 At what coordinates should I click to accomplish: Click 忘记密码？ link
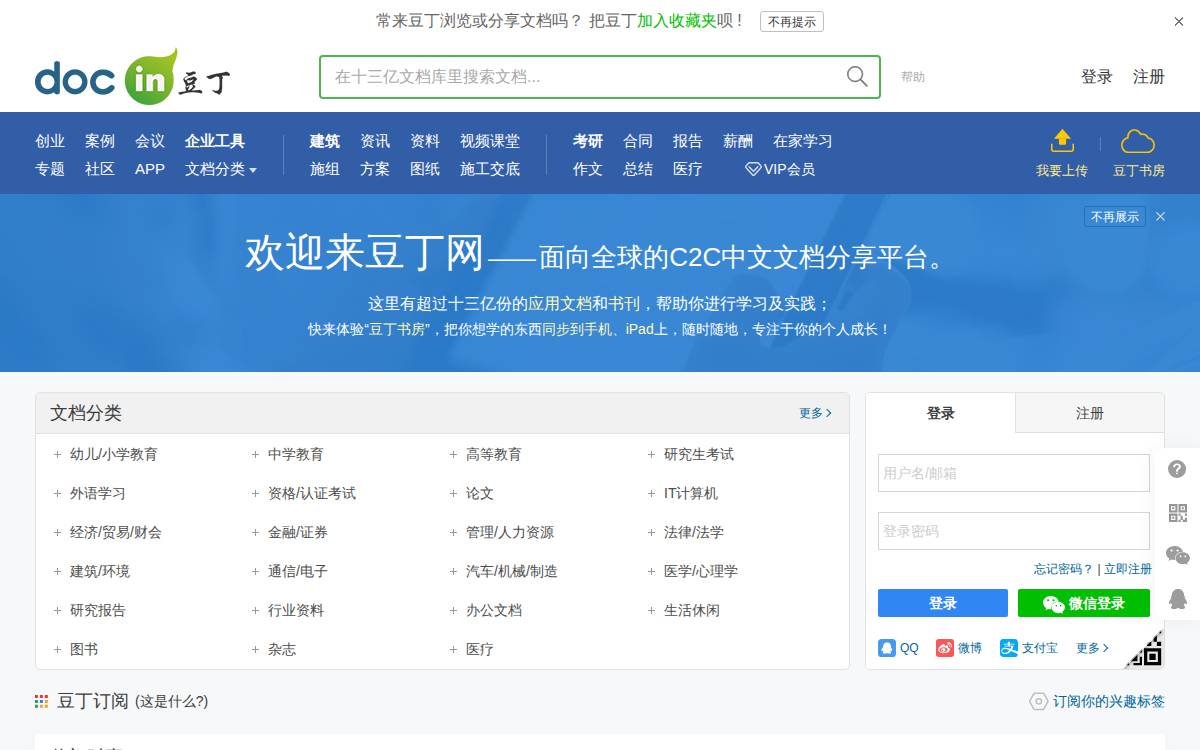[1064, 568]
